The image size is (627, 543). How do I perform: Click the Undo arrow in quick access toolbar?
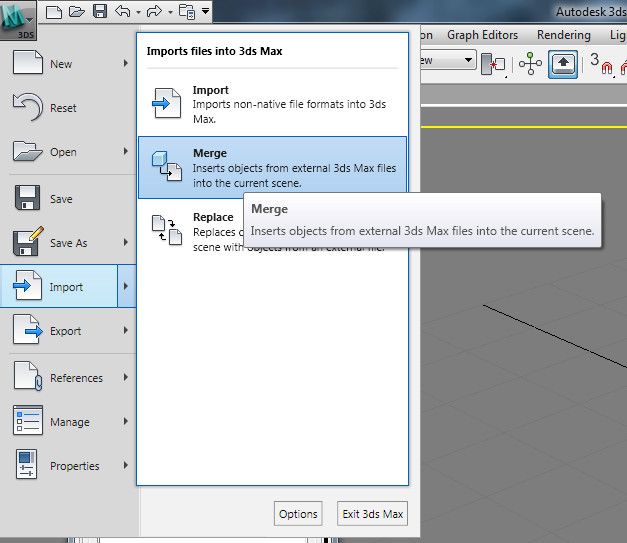(123, 11)
